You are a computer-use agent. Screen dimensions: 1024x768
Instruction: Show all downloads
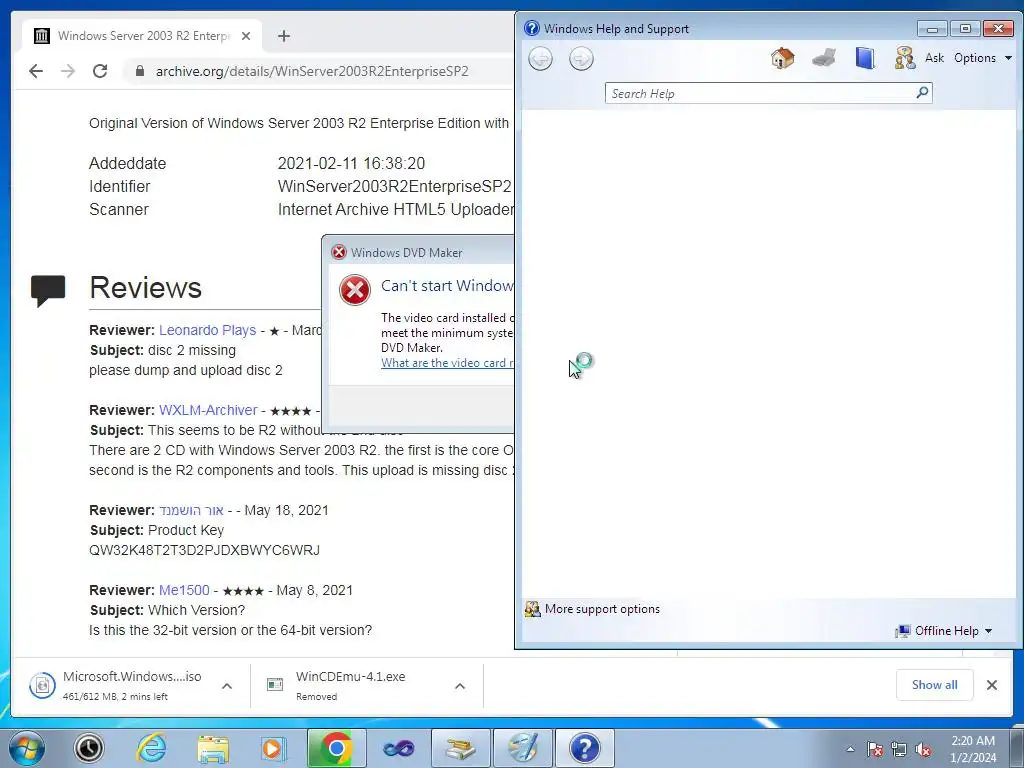pyautogui.click(x=935, y=685)
